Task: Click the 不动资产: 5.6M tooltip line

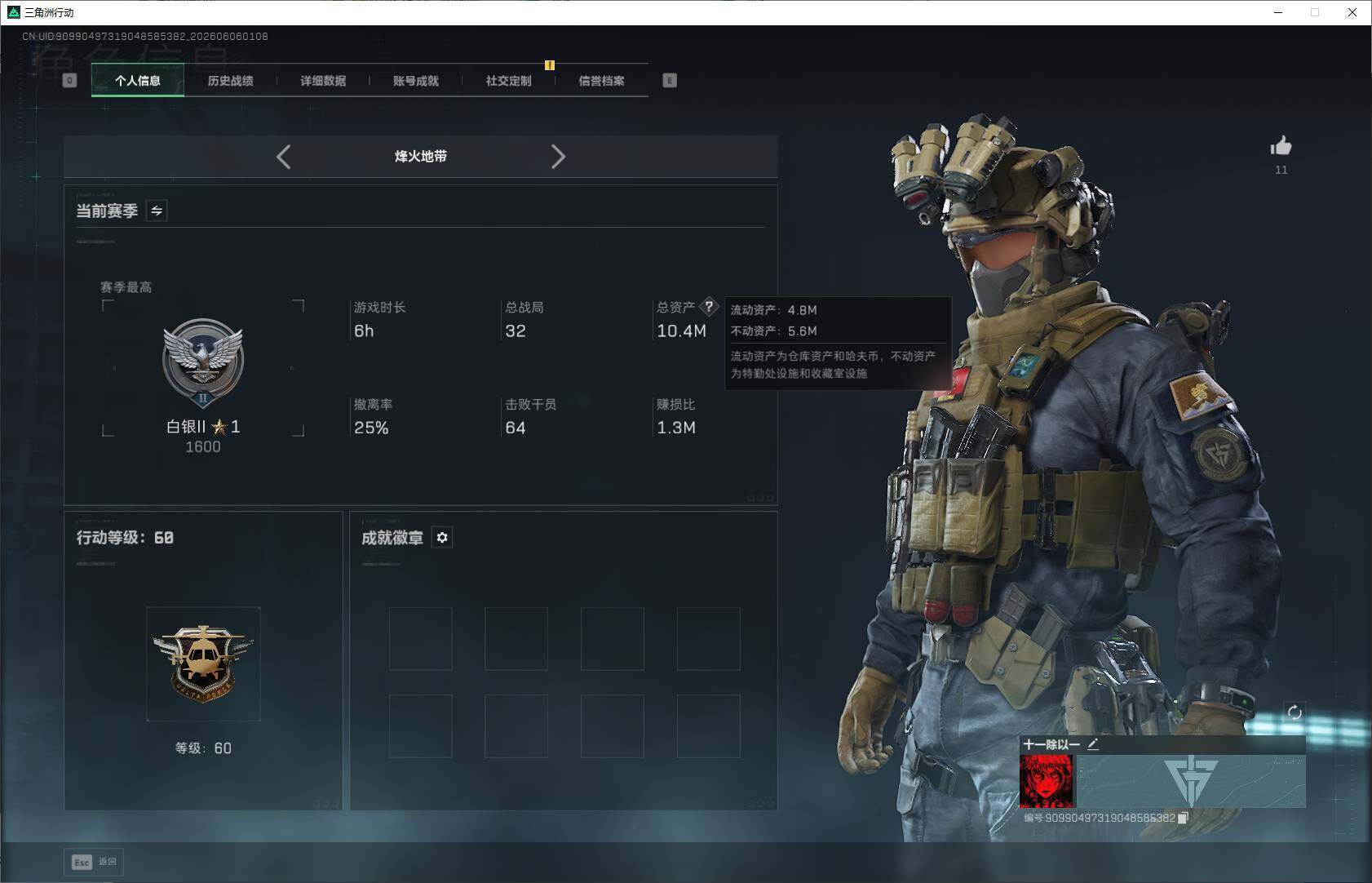Action: [773, 331]
